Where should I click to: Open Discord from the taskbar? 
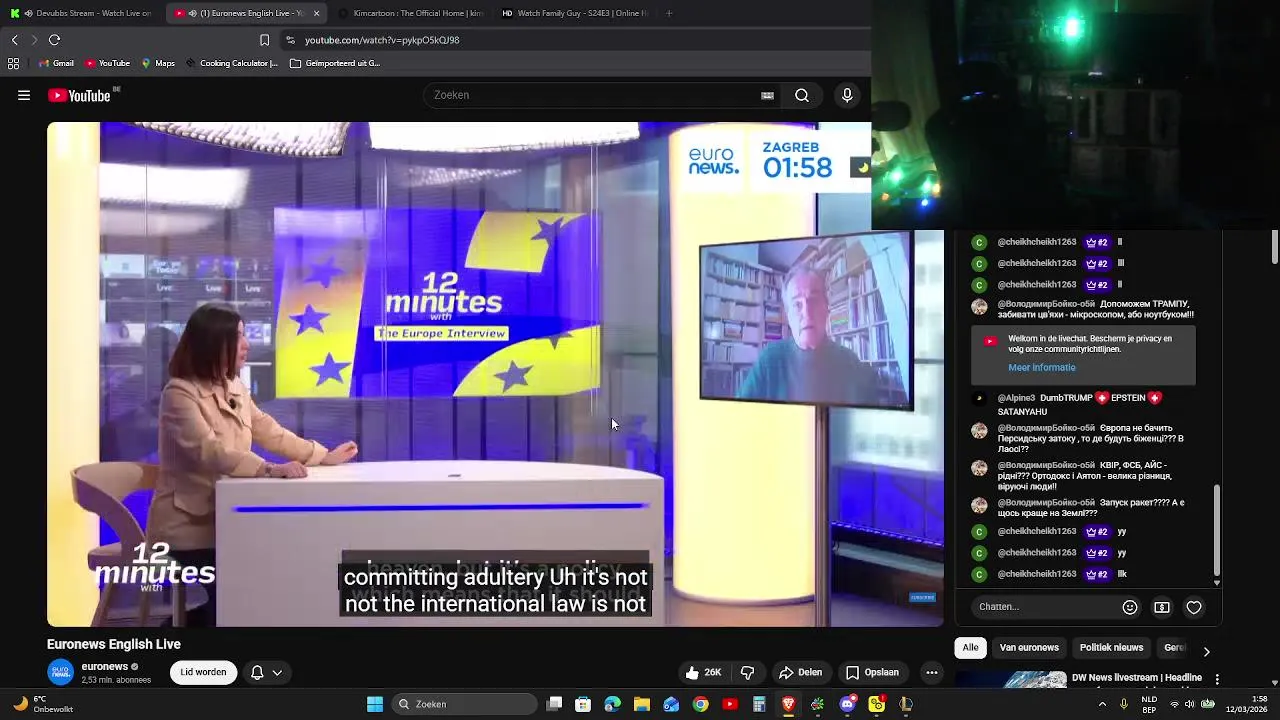pos(847,704)
